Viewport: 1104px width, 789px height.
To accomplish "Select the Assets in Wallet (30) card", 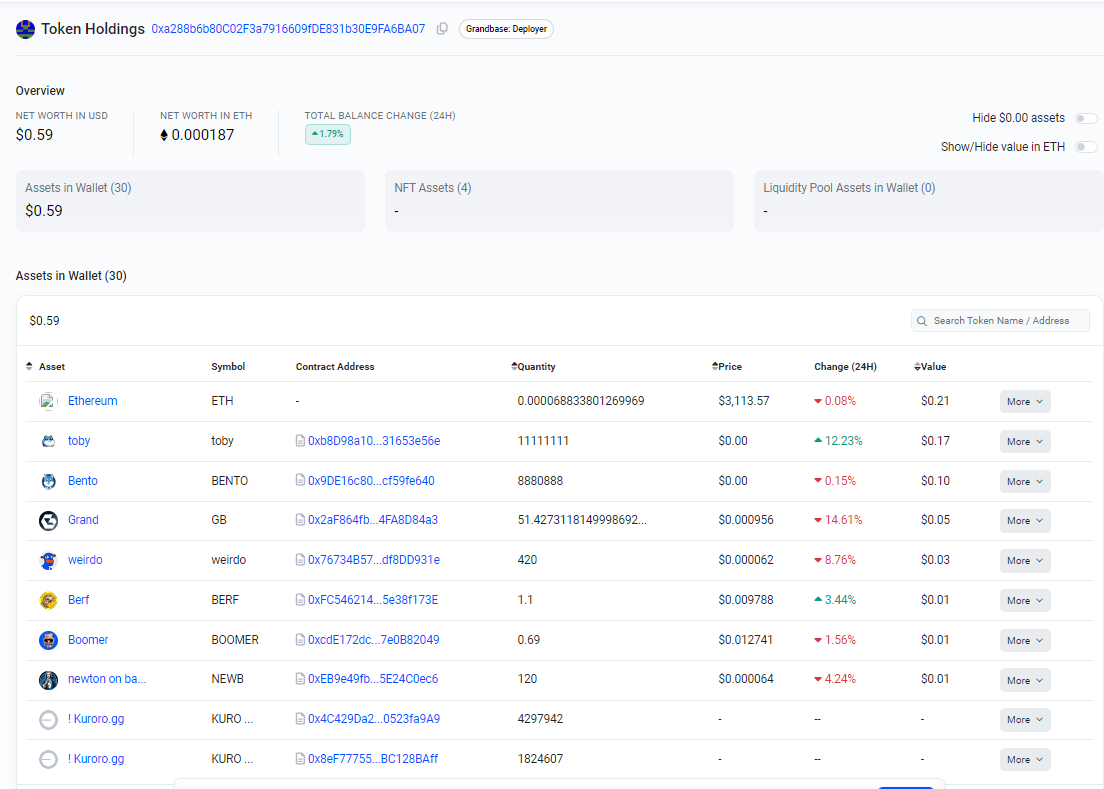I will (190, 201).
